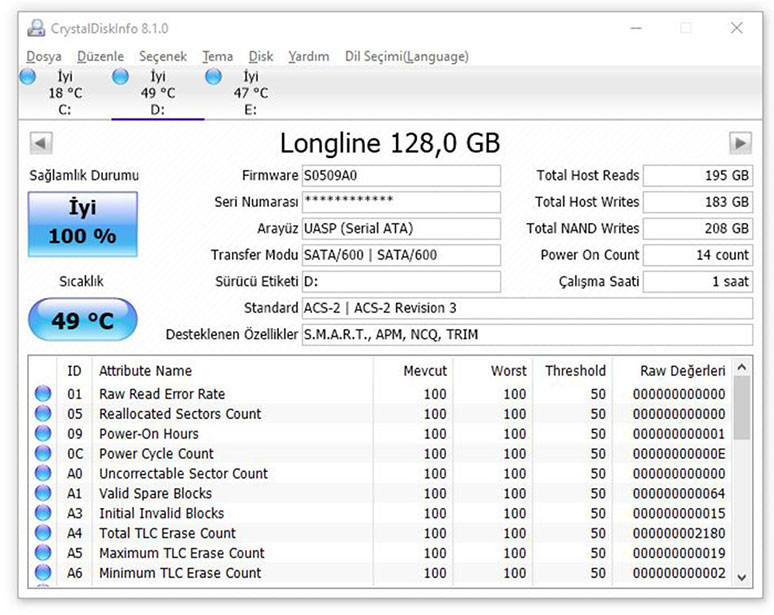Viewport: 774px width, 615px height.
Task: Click the attribute list scrollbar thumb
Action: pos(741,408)
